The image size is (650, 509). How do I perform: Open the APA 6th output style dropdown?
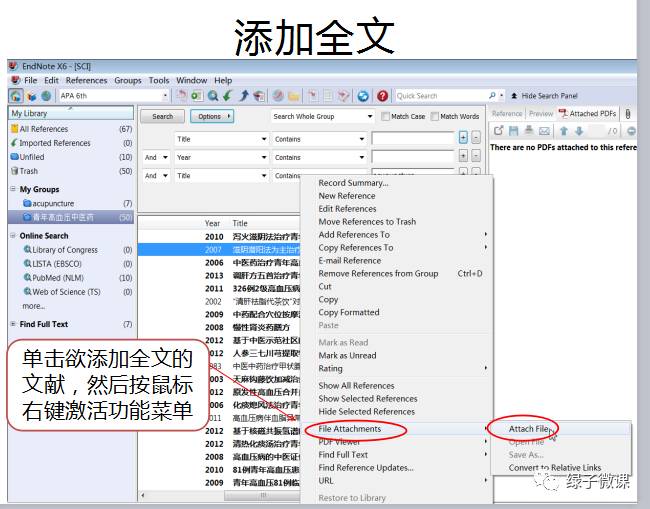[x=165, y=96]
